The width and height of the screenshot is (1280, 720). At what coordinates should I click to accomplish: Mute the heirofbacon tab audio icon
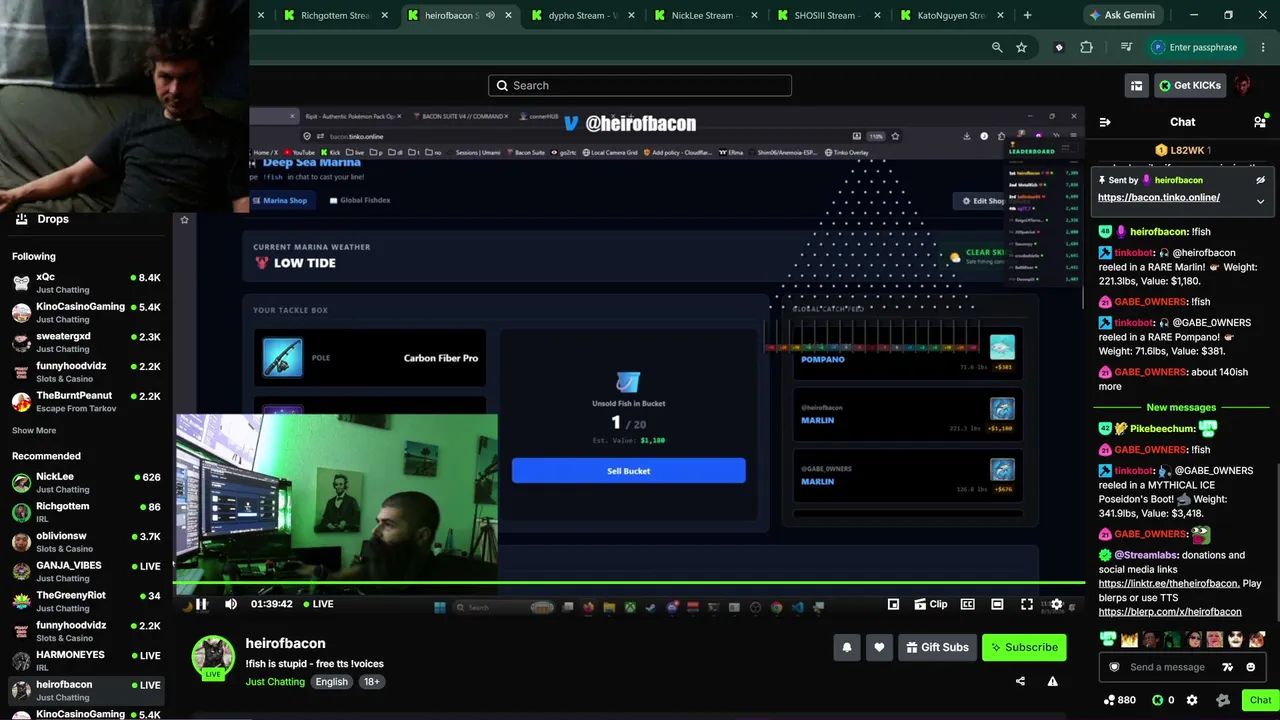pos(490,15)
